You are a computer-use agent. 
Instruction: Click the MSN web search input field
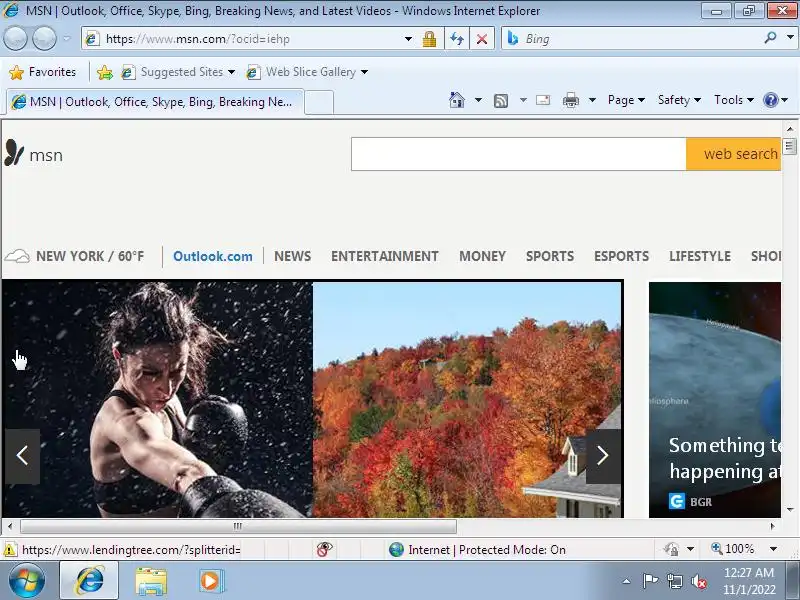518,154
